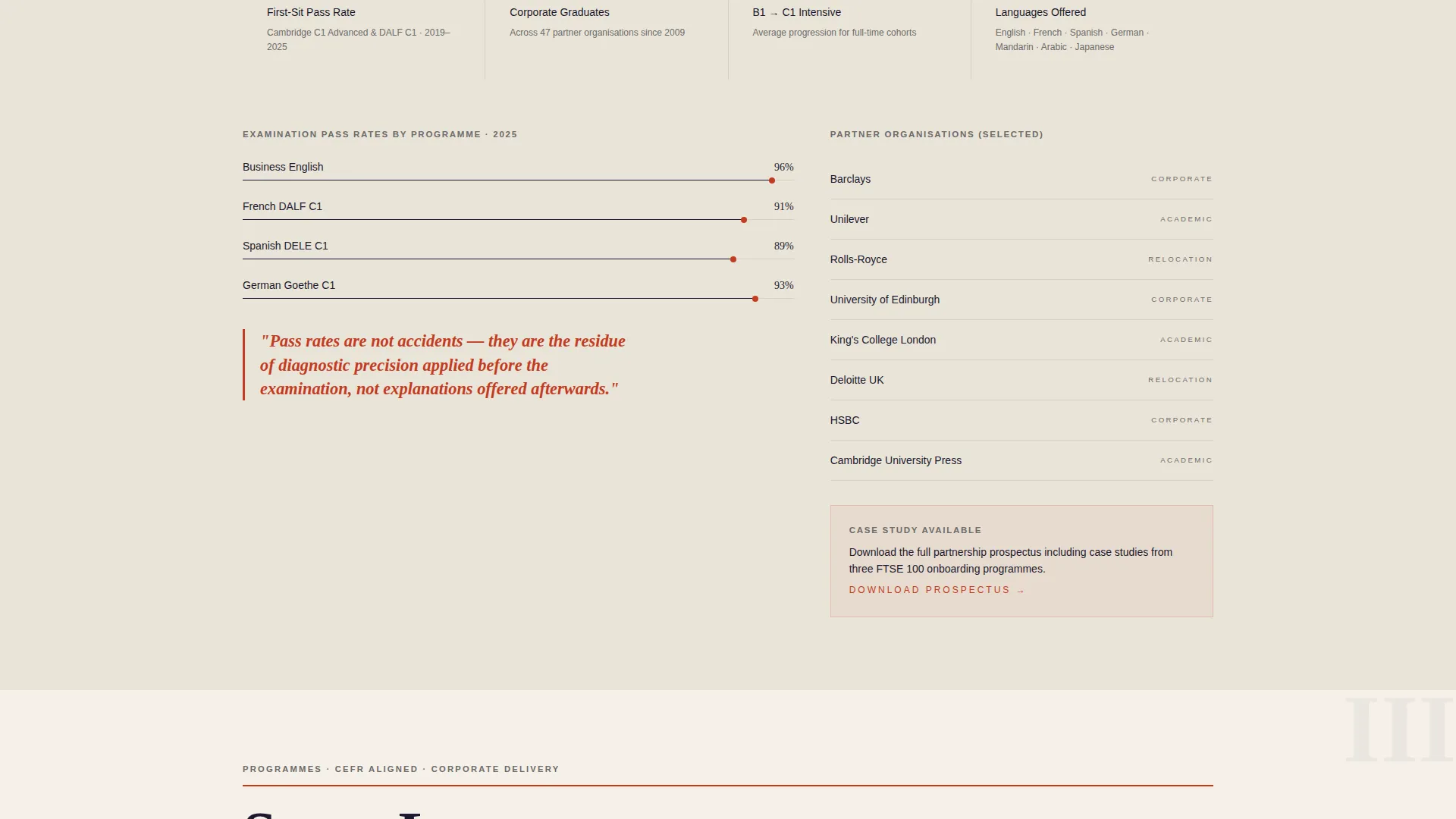Click the French DALF C1 label
The width and height of the screenshot is (1456, 819).
[282, 206]
